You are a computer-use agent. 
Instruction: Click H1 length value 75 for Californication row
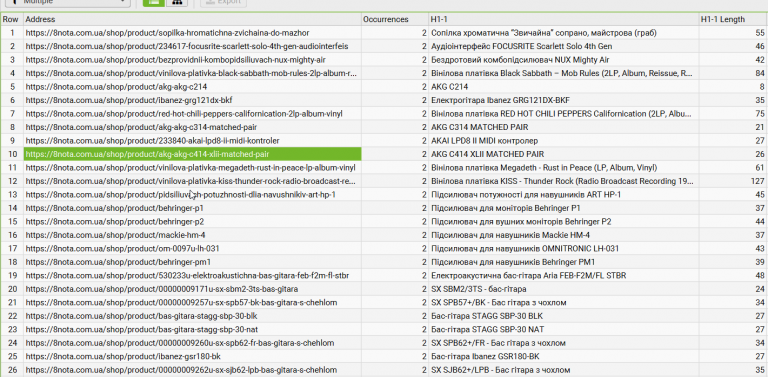[x=733, y=114]
